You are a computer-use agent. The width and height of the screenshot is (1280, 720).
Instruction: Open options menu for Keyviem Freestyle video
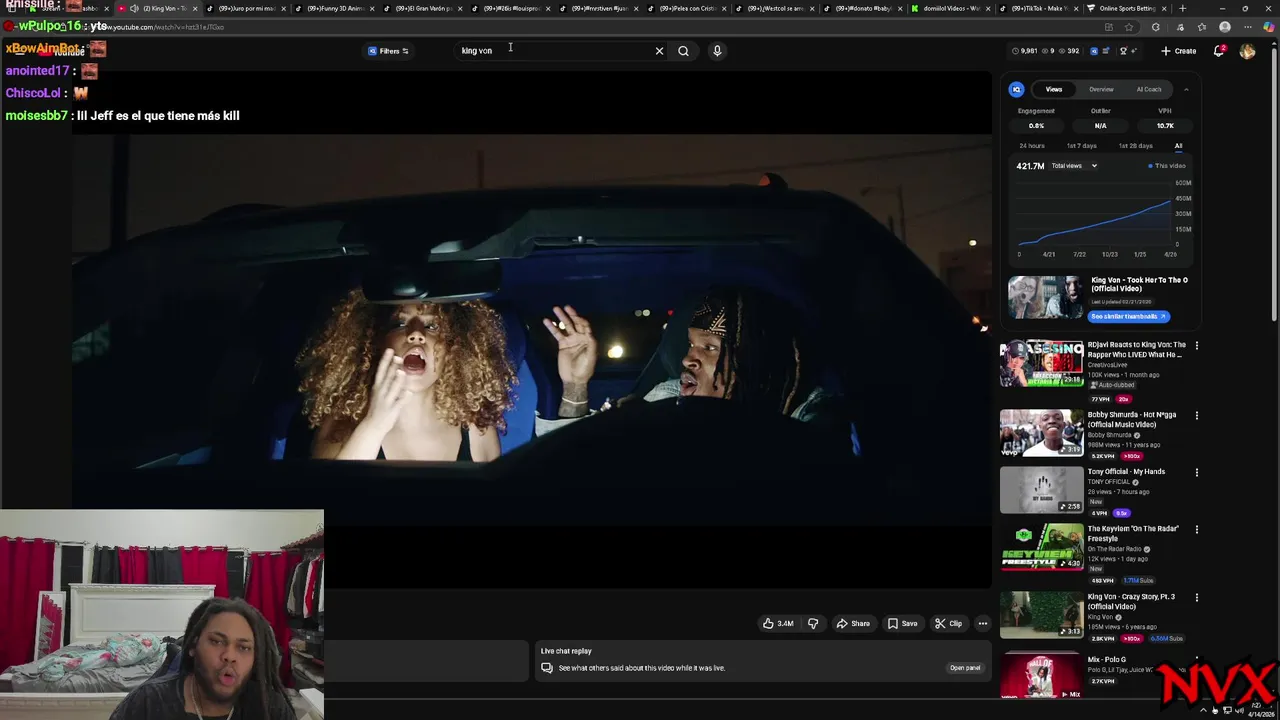pyautogui.click(x=1197, y=529)
